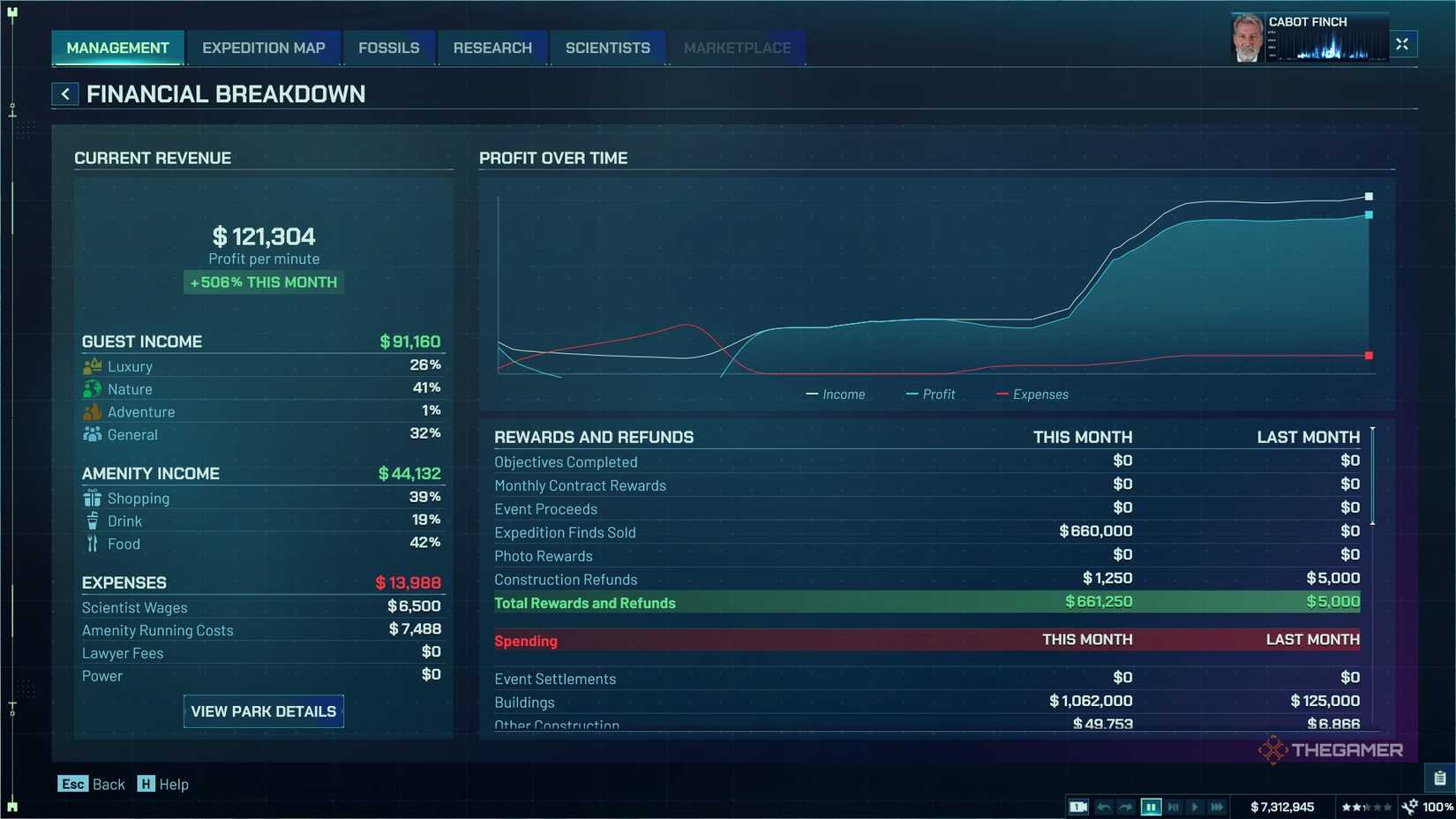
Task: Toggle the Income line on the graph
Action: 836,394
